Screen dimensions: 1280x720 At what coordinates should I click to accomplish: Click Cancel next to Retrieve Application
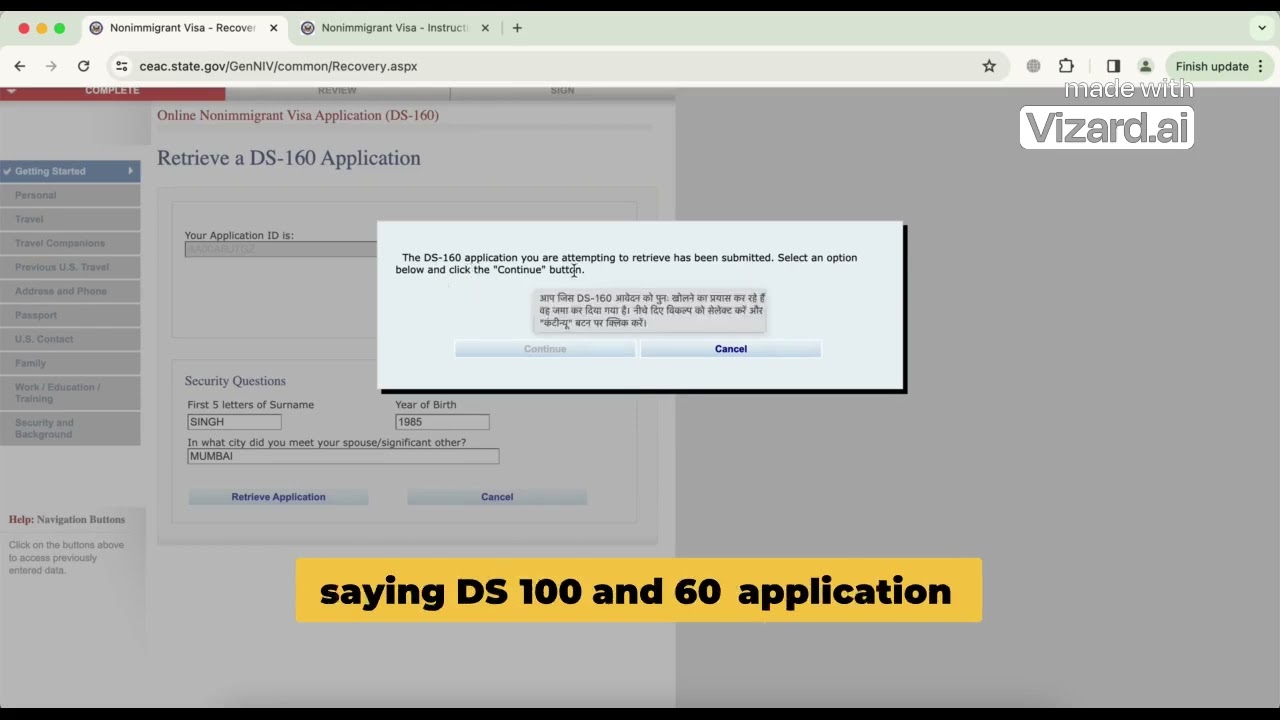497,497
